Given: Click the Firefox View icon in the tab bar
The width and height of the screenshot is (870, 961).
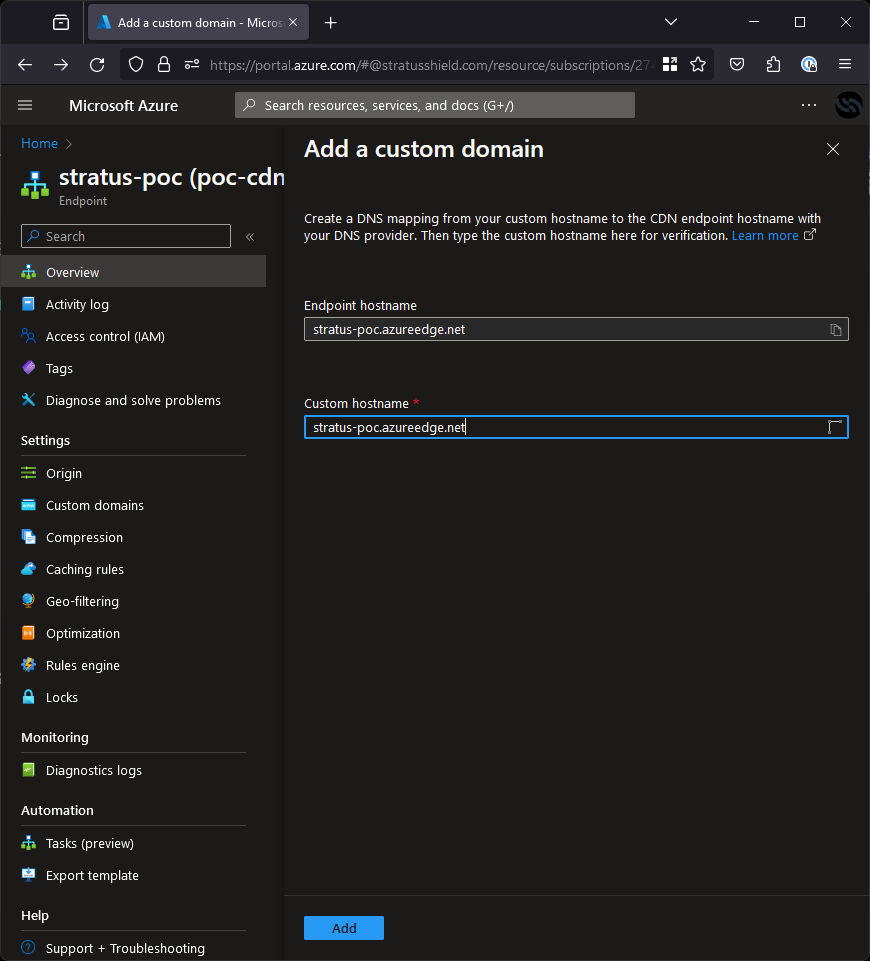Looking at the screenshot, I should tap(61, 23).
